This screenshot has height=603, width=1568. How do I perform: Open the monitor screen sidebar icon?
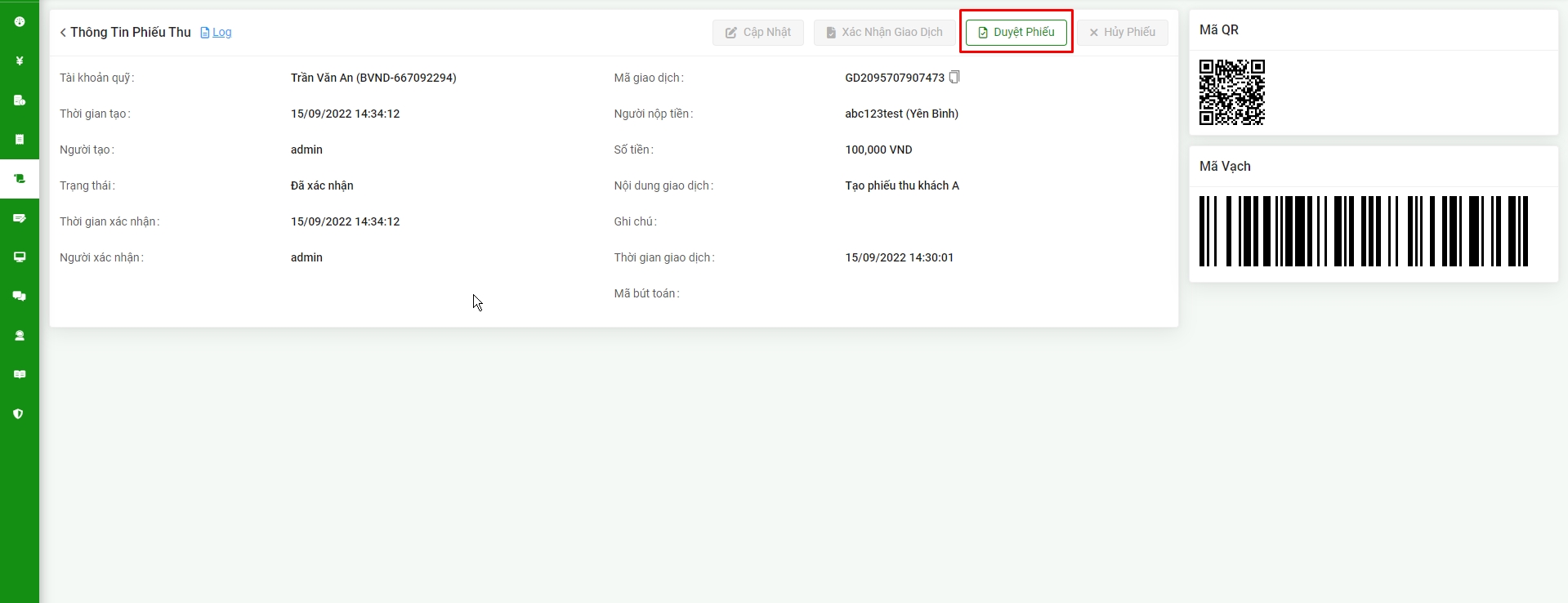point(20,257)
